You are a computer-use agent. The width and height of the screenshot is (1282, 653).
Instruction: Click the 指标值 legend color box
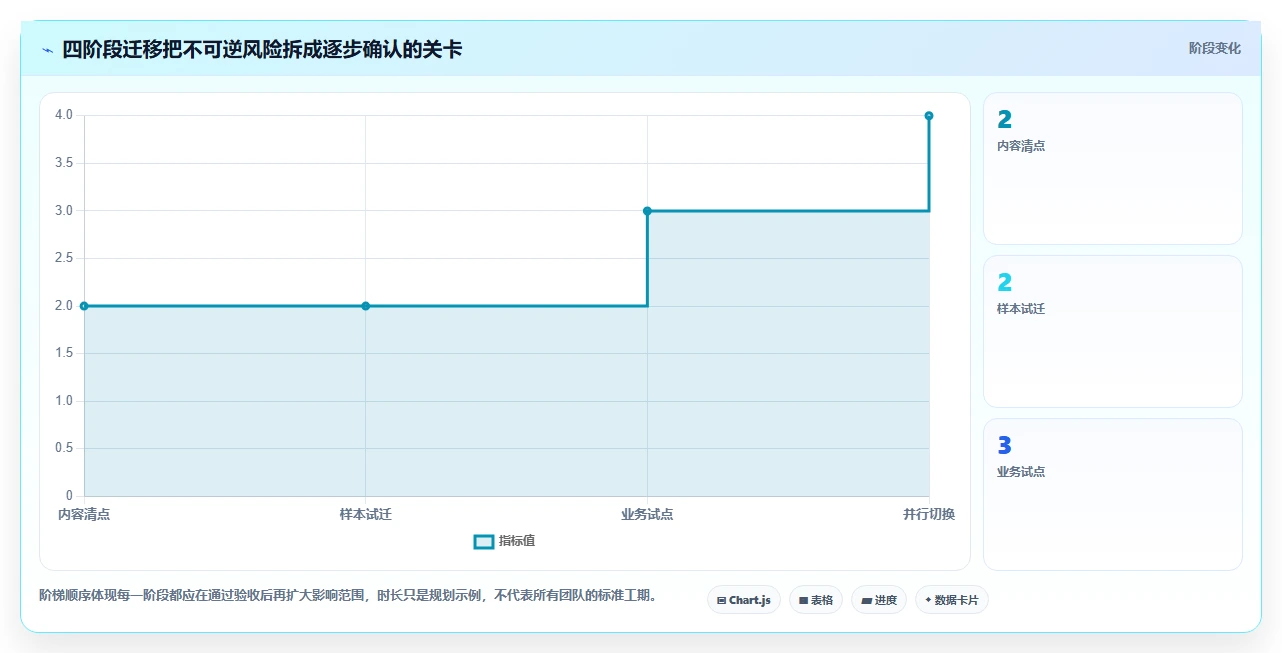[483, 541]
